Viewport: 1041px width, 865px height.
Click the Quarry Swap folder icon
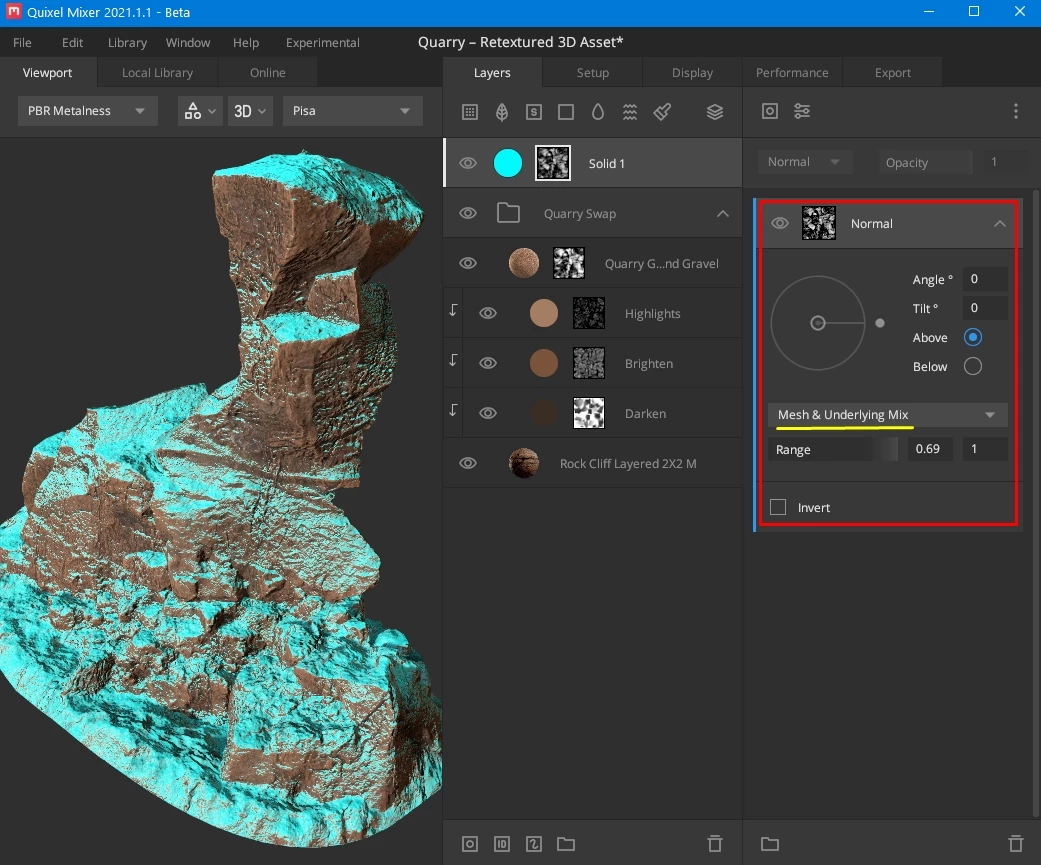pyautogui.click(x=509, y=213)
